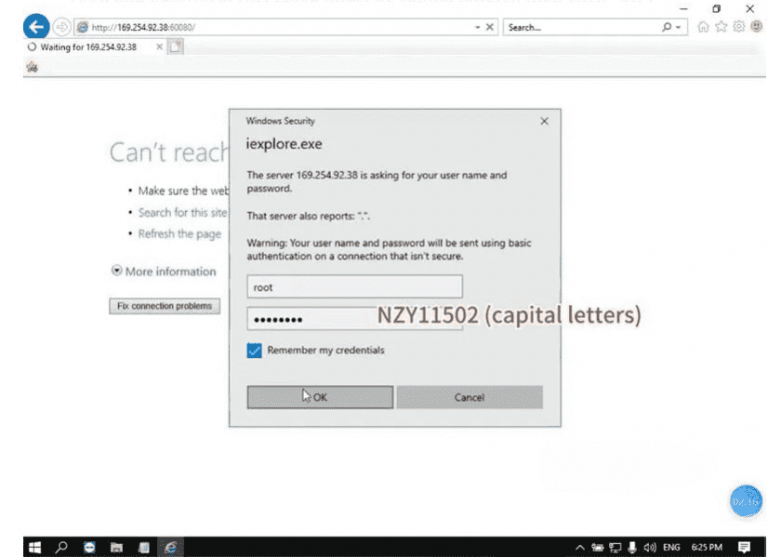Open Internet Explorer from the taskbar

click(170, 547)
